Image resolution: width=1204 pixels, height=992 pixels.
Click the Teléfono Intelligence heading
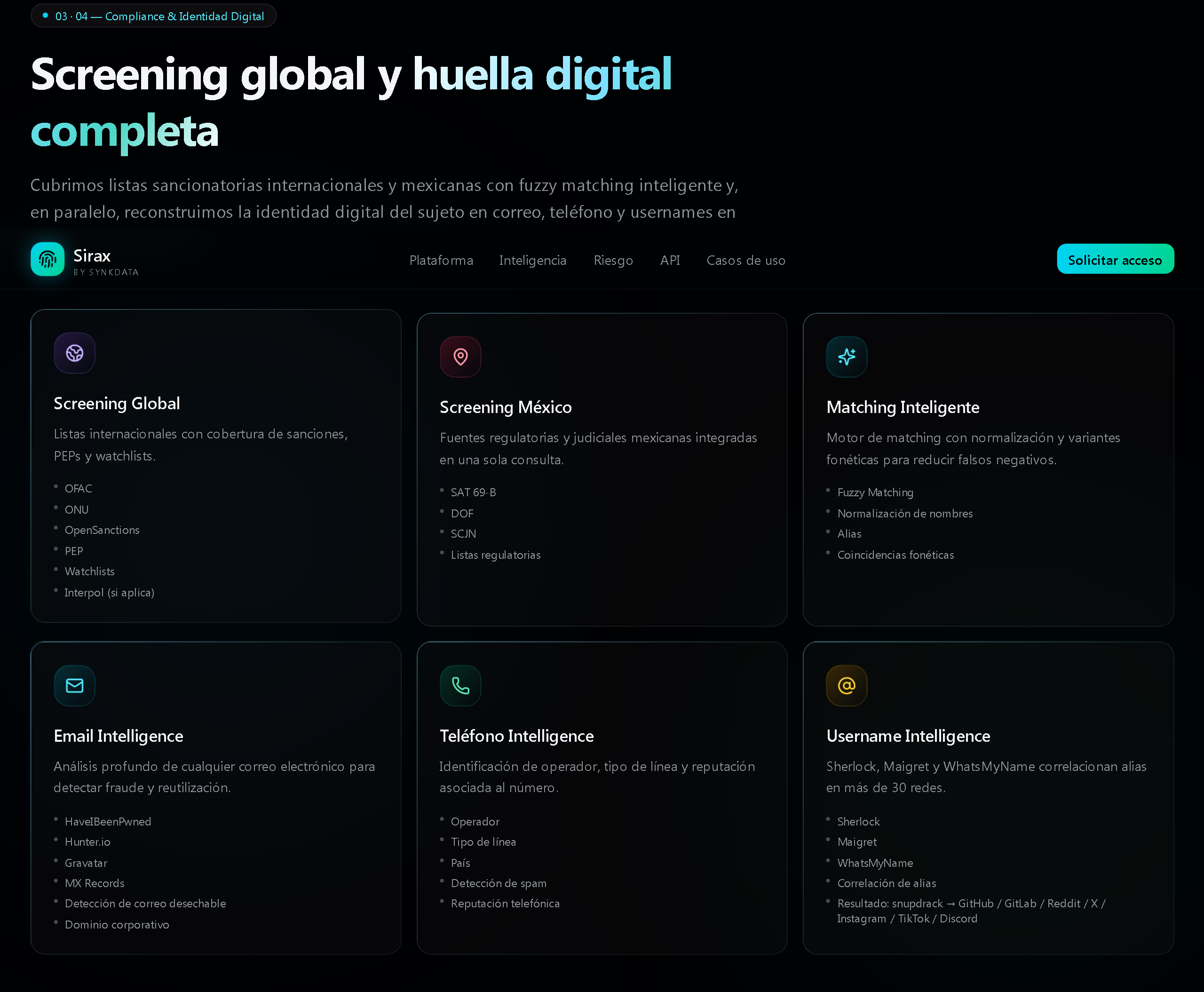tap(516, 736)
